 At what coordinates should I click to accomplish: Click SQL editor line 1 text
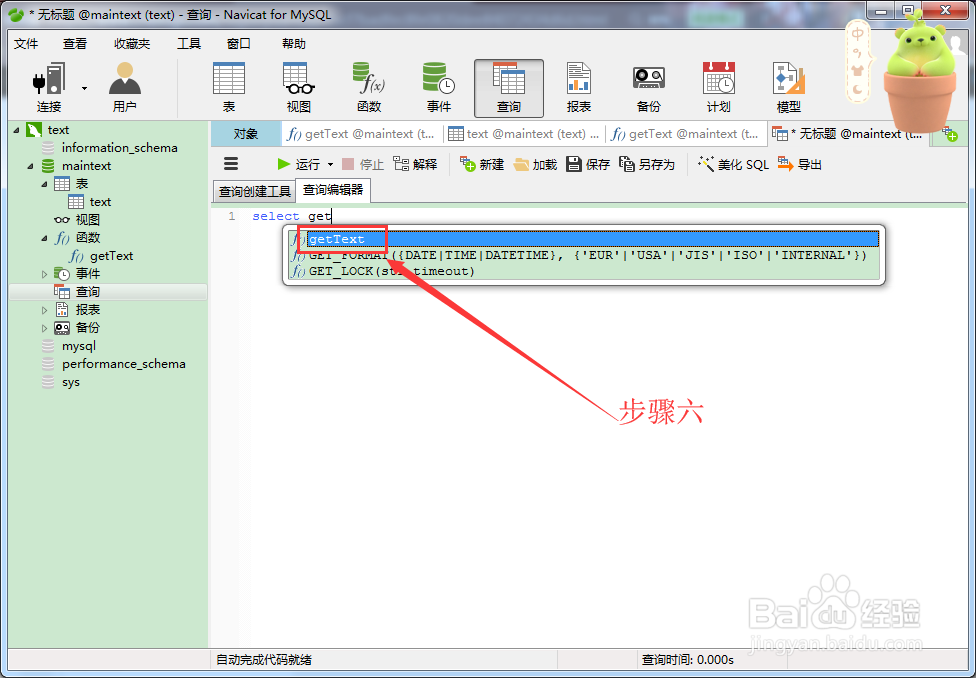tap(292, 216)
